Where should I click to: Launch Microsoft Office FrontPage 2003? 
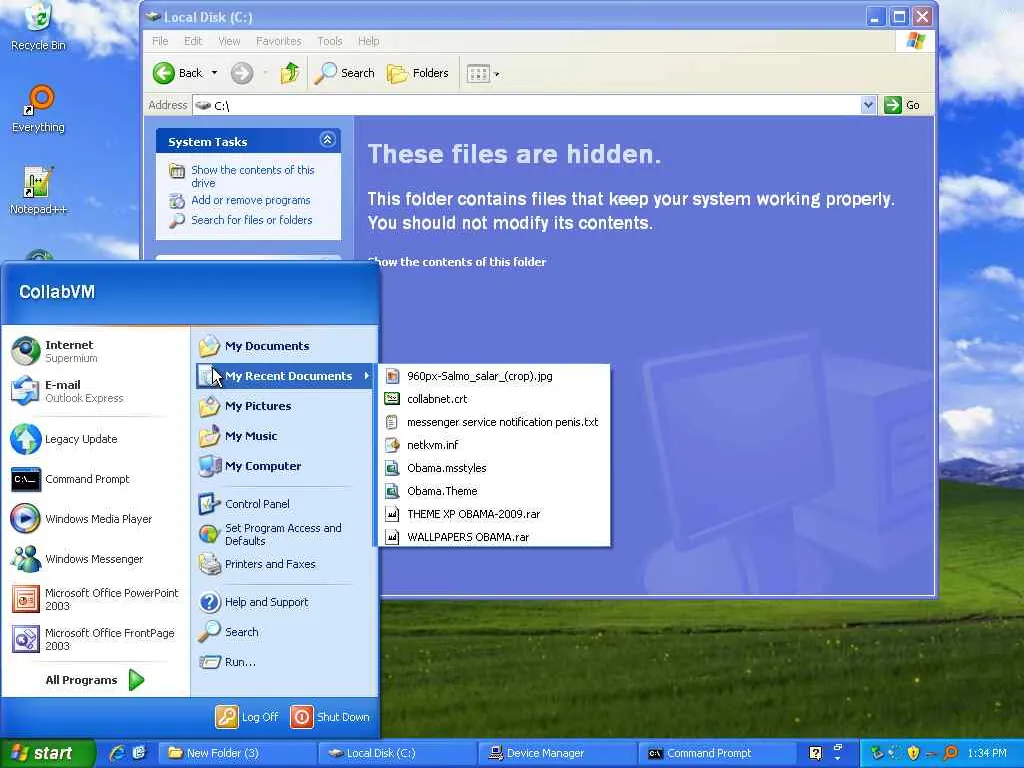tap(95, 639)
